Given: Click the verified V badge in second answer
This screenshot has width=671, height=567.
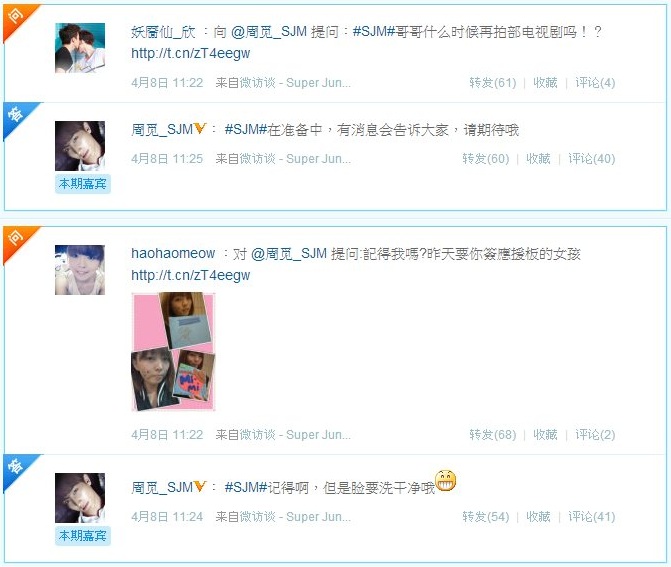Looking at the screenshot, I should 200,486.
